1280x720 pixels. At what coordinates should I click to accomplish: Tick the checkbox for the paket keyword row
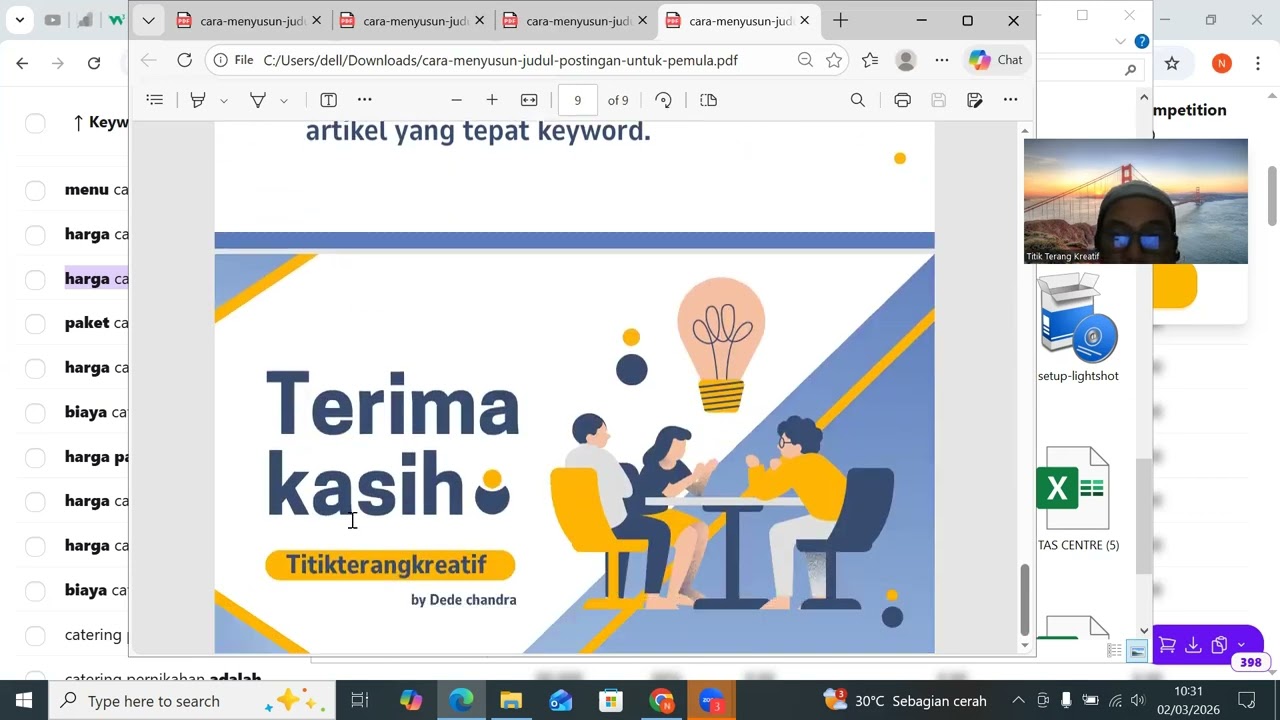(x=35, y=323)
